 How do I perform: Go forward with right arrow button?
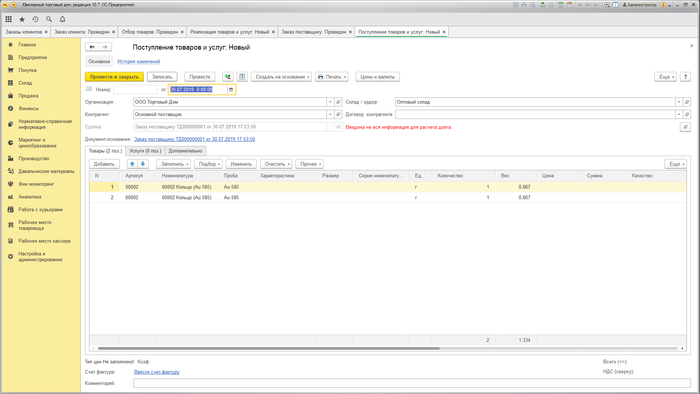pyautogui.click(x=105, y=47)
